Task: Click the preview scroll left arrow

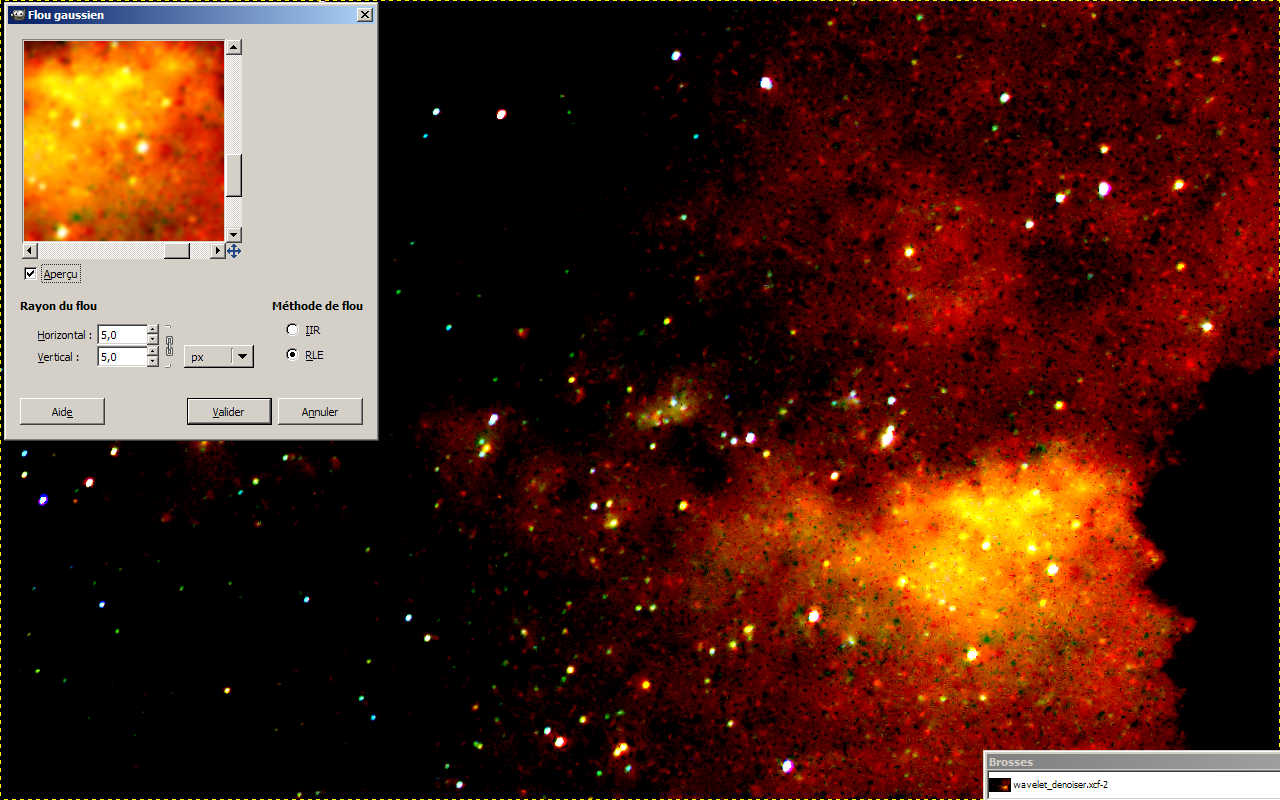Action: click(x=30, y=251)
